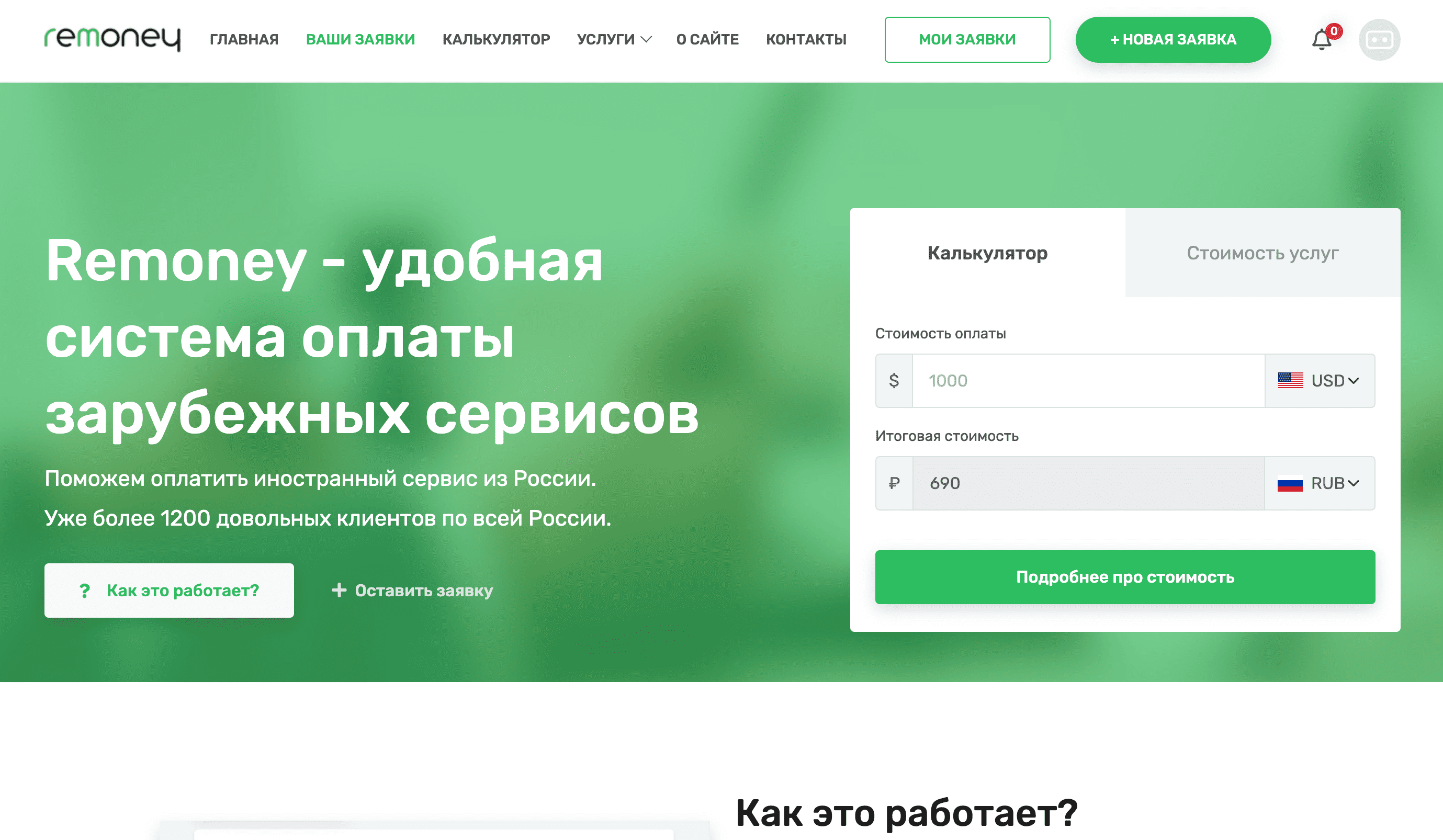Click the question mark icon
Image resolution: width=1443 pixels, height=840 pixels.
coord(85,591)
